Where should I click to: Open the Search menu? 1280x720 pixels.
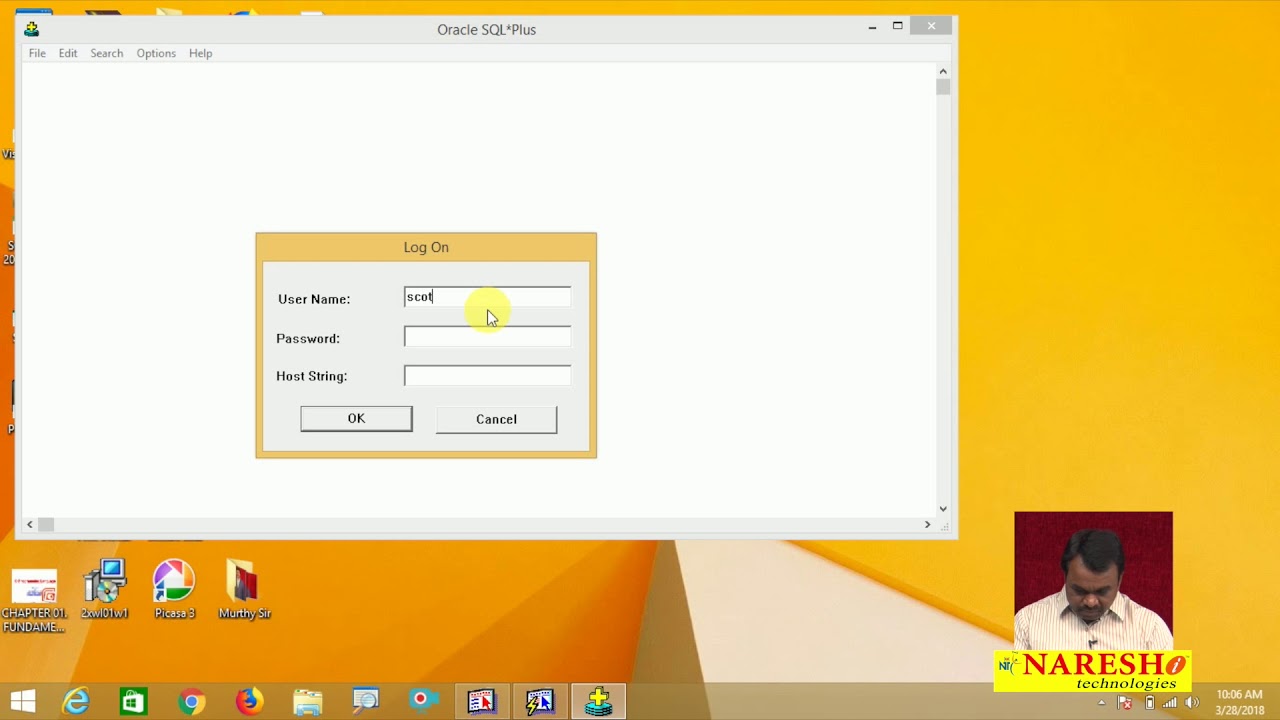[x=107, y=53]
